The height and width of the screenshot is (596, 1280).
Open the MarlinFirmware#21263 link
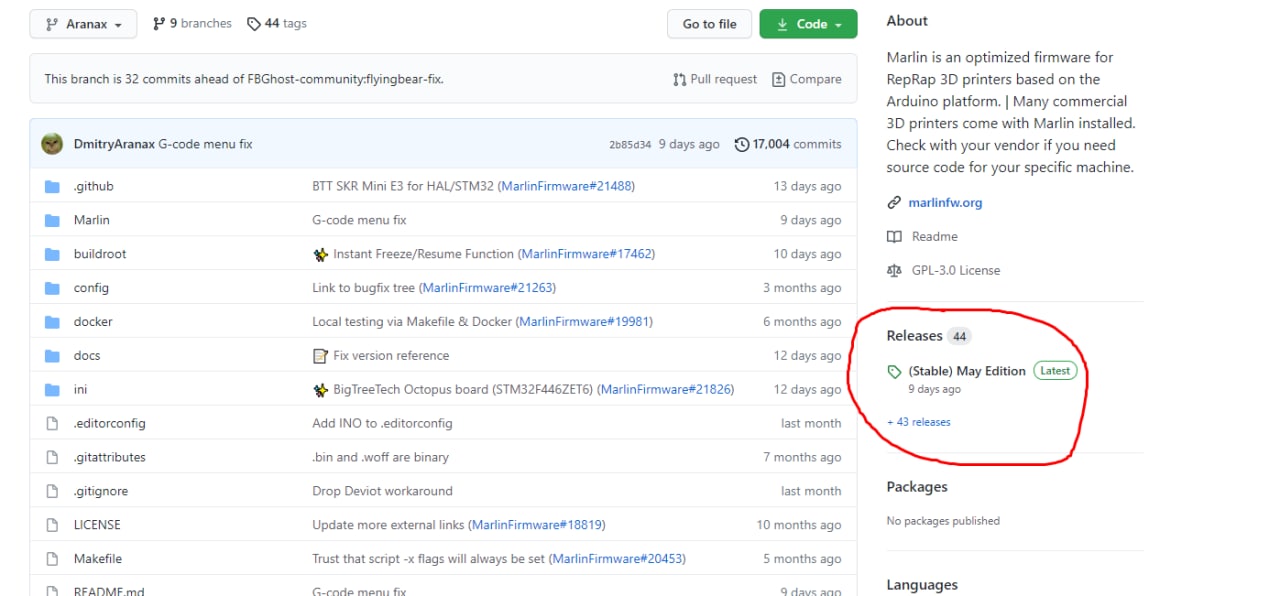(487, 288)
